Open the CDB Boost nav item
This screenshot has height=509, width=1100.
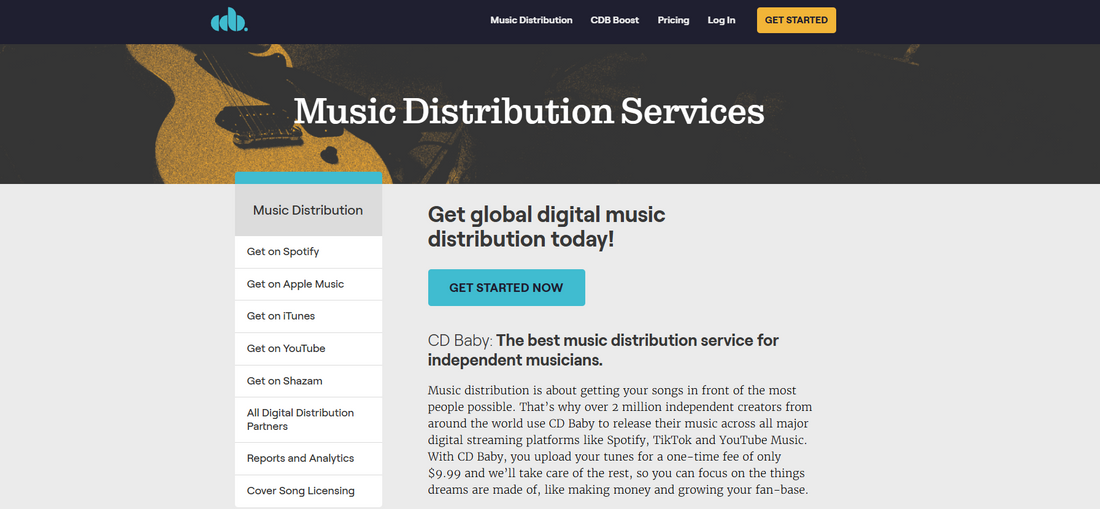614,20
